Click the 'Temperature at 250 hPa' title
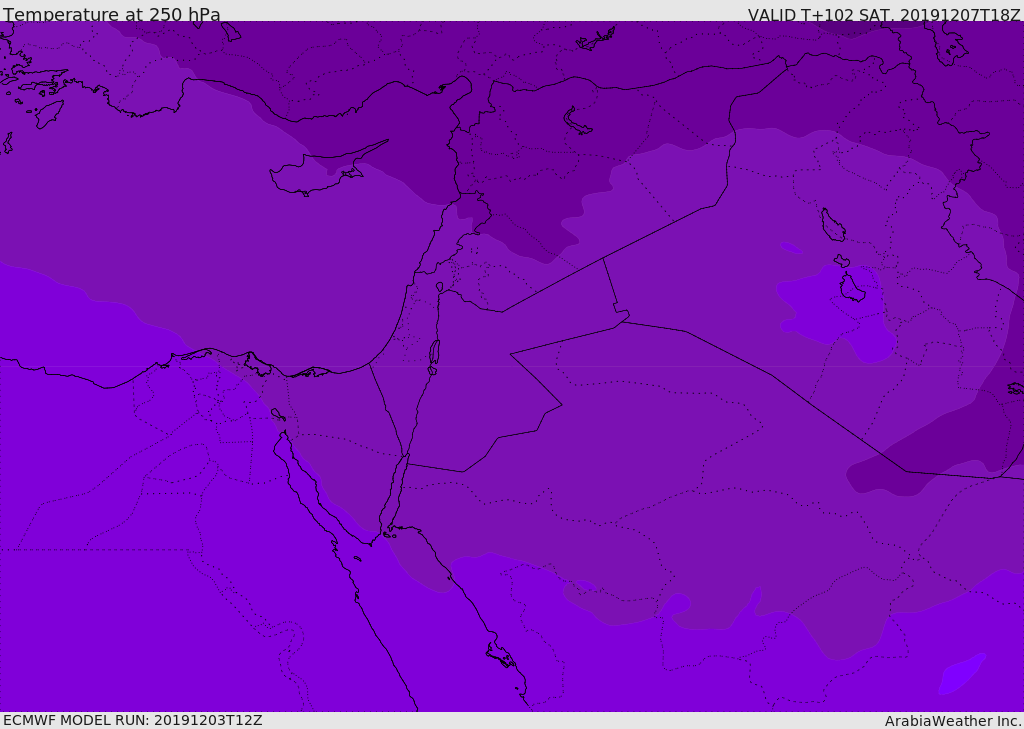Screen dimensions: 1024x729 112,14
